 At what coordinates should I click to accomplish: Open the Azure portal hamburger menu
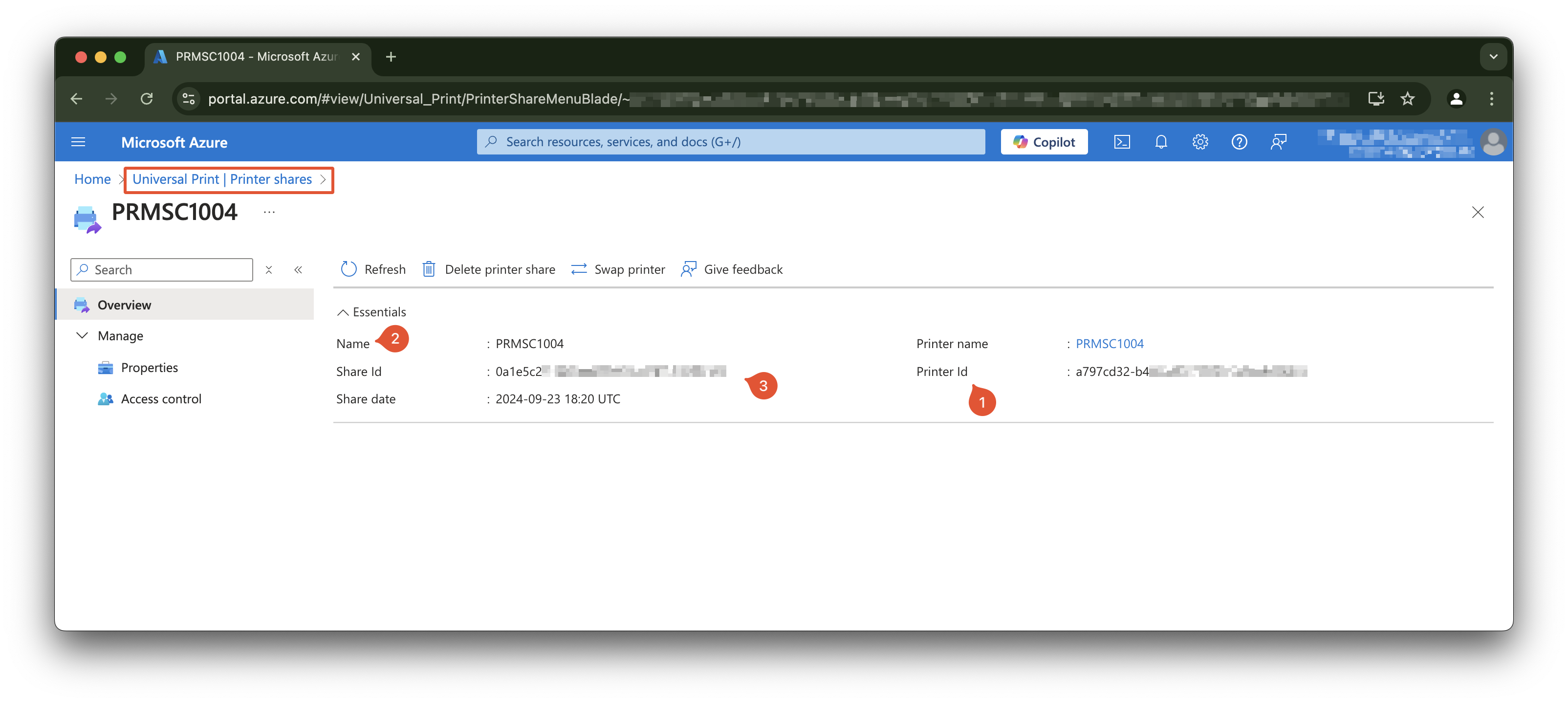78,142
